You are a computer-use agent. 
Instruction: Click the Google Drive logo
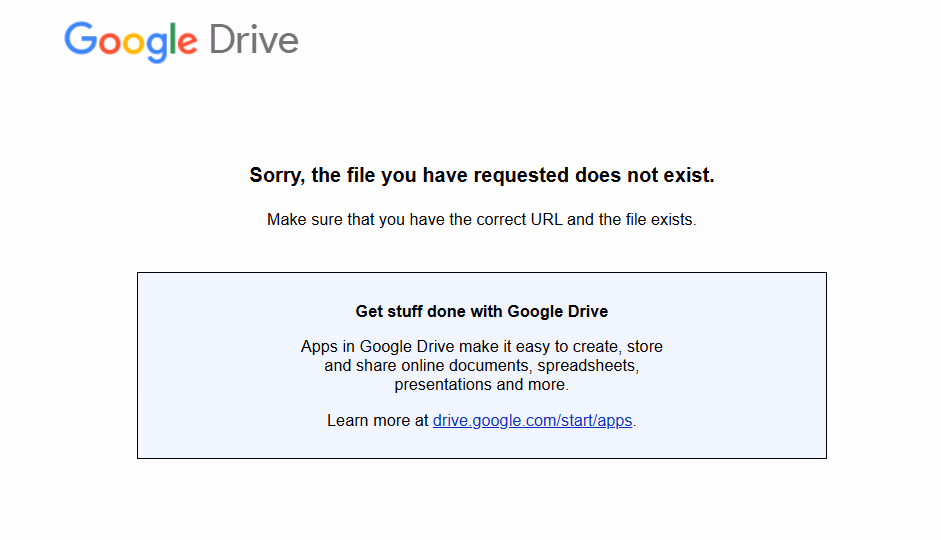coord(181,41)
